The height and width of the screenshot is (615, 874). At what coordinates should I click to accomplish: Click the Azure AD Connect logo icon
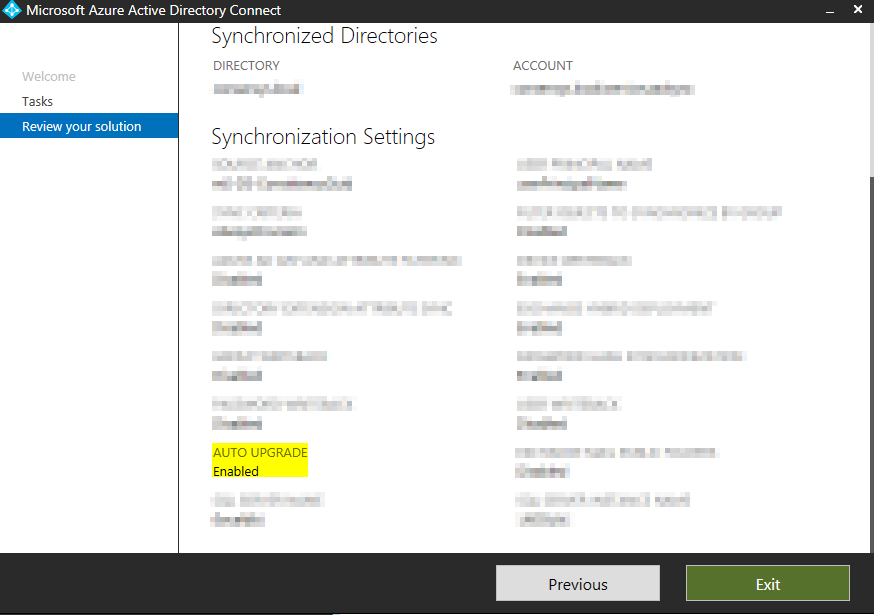(12, 11)
